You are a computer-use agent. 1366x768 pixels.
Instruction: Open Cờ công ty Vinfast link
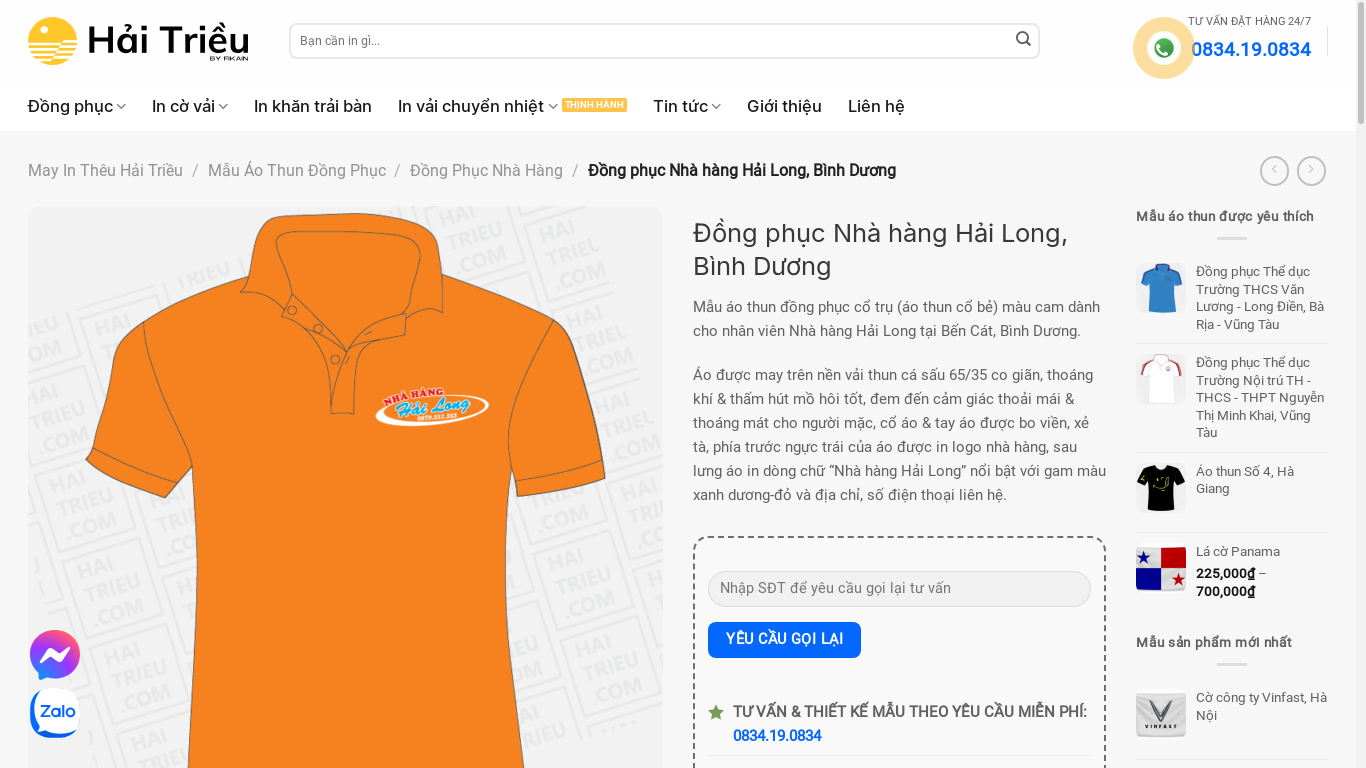(x=1261, y=706)
